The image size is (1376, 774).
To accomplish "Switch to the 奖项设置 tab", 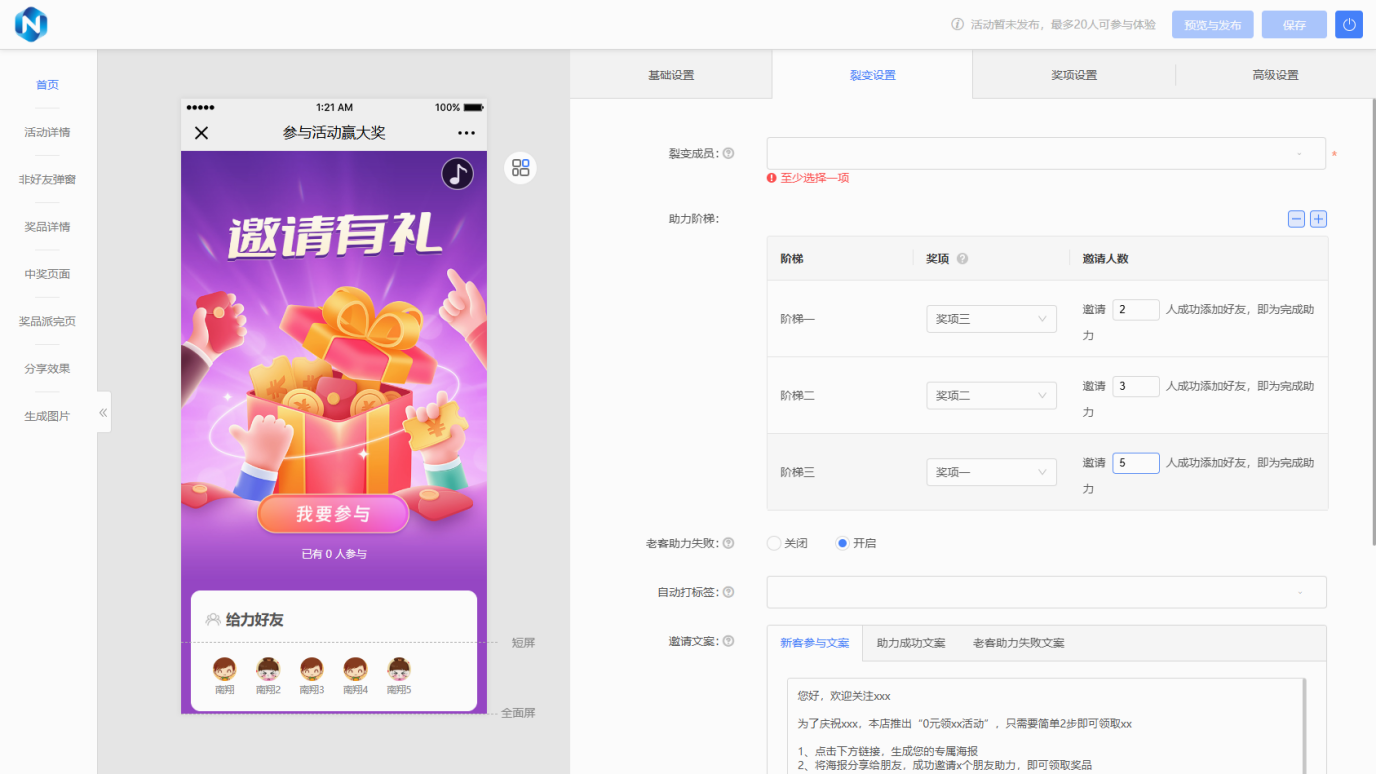I will 1074,74.
